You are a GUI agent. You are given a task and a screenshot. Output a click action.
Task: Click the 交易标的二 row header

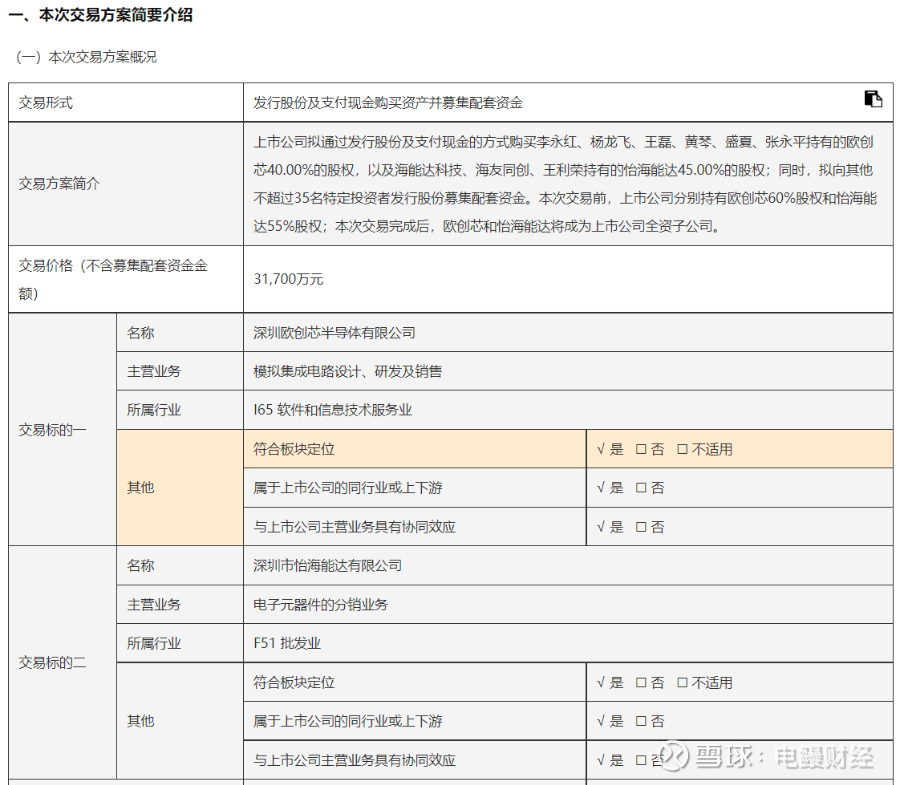point(63,662)
